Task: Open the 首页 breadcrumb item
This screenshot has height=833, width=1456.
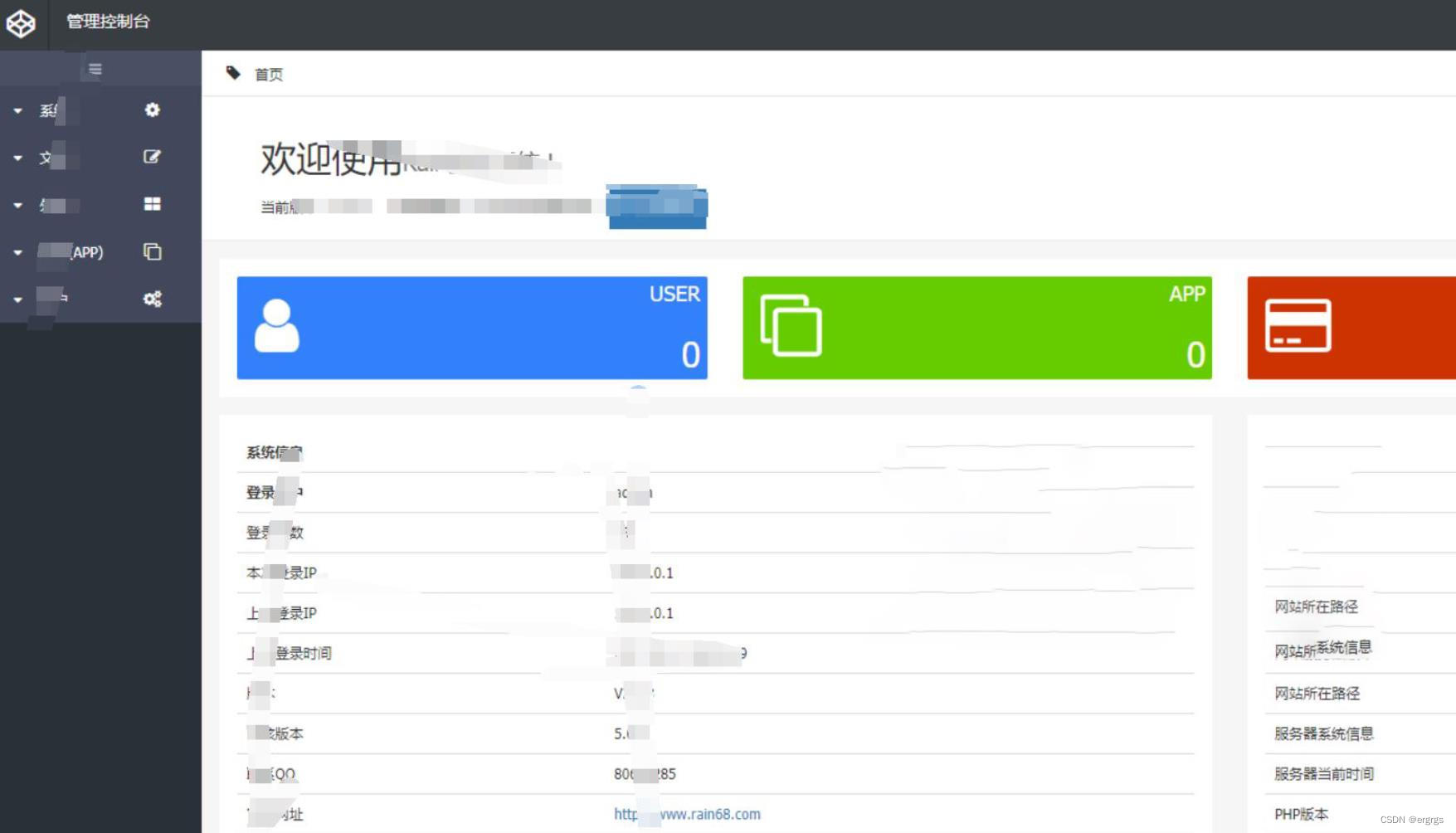Action: (x=269, y=75)
